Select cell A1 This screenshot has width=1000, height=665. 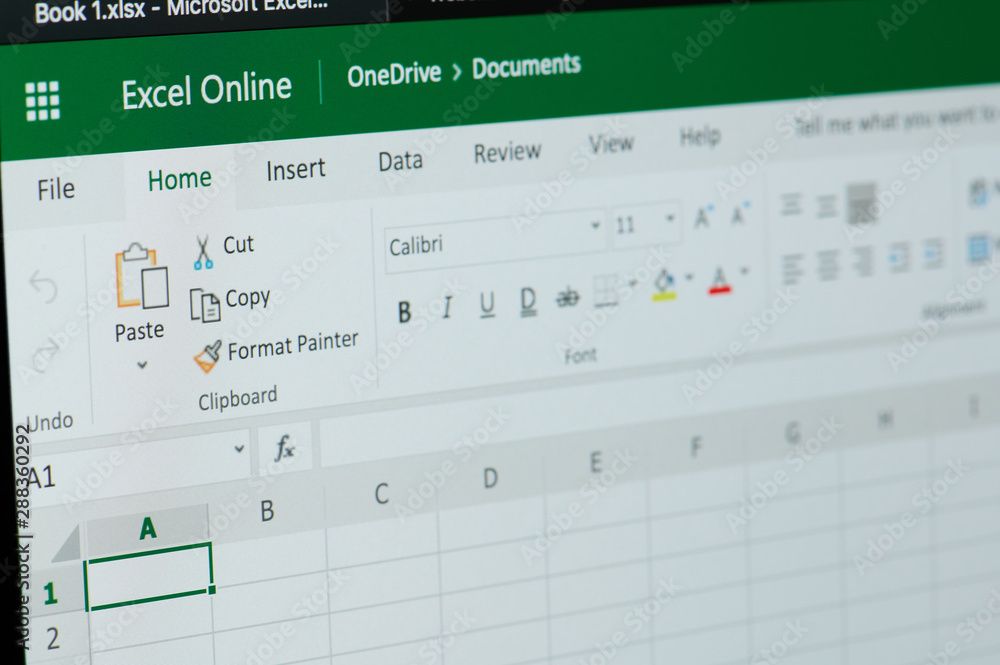click(x=148, y=576)
